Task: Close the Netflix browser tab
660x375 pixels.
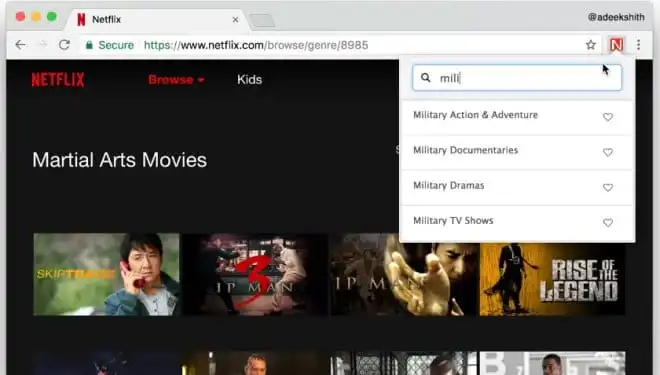Action: [235, 19]
